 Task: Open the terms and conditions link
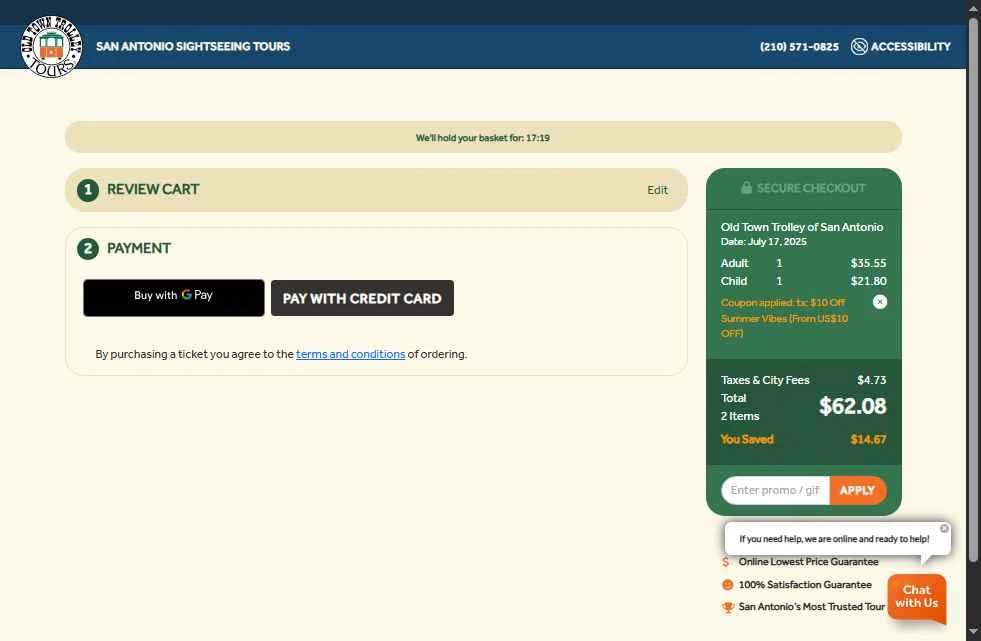[x=350, y=354]
